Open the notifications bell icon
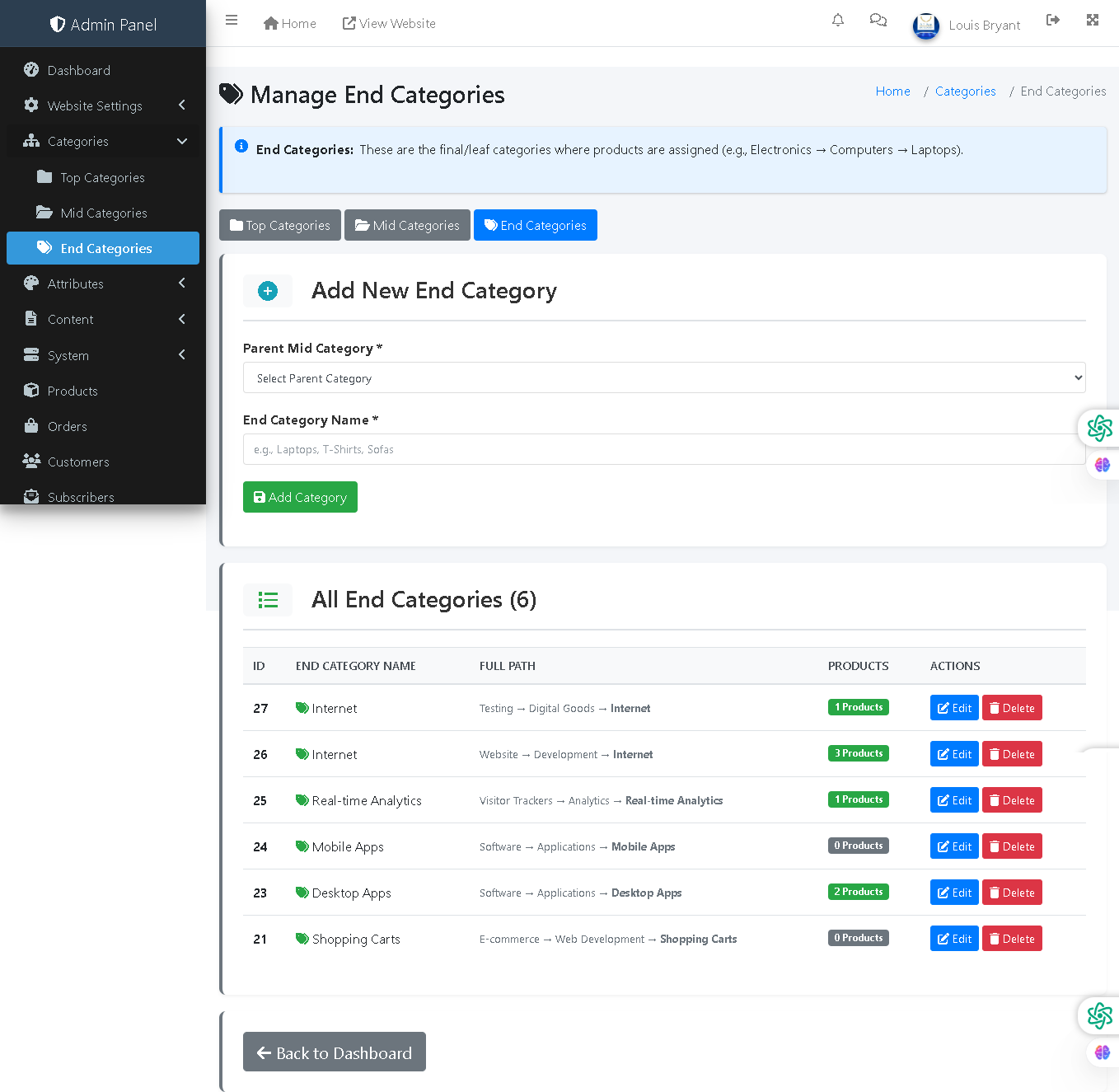The height and width of the screenshot is (1092, 1119). [837, 21]
